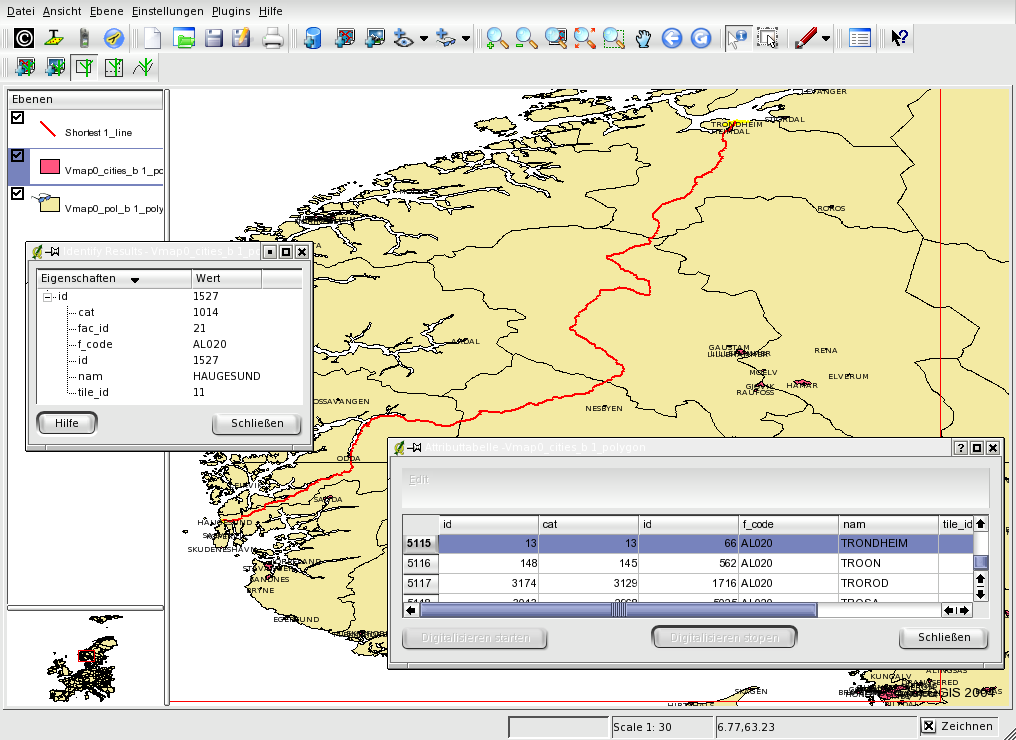Image resolution: width=1016 pixels, height=740 pixels.
Task: Uncheck the Vmap0_cities_b layer checkbox
Action: coord(17,156)
